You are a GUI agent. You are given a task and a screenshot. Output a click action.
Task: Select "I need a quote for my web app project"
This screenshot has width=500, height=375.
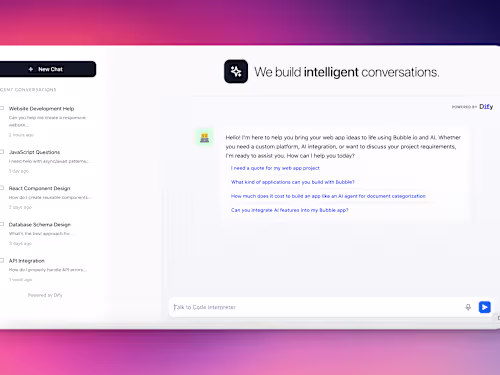tap(275, 168)
